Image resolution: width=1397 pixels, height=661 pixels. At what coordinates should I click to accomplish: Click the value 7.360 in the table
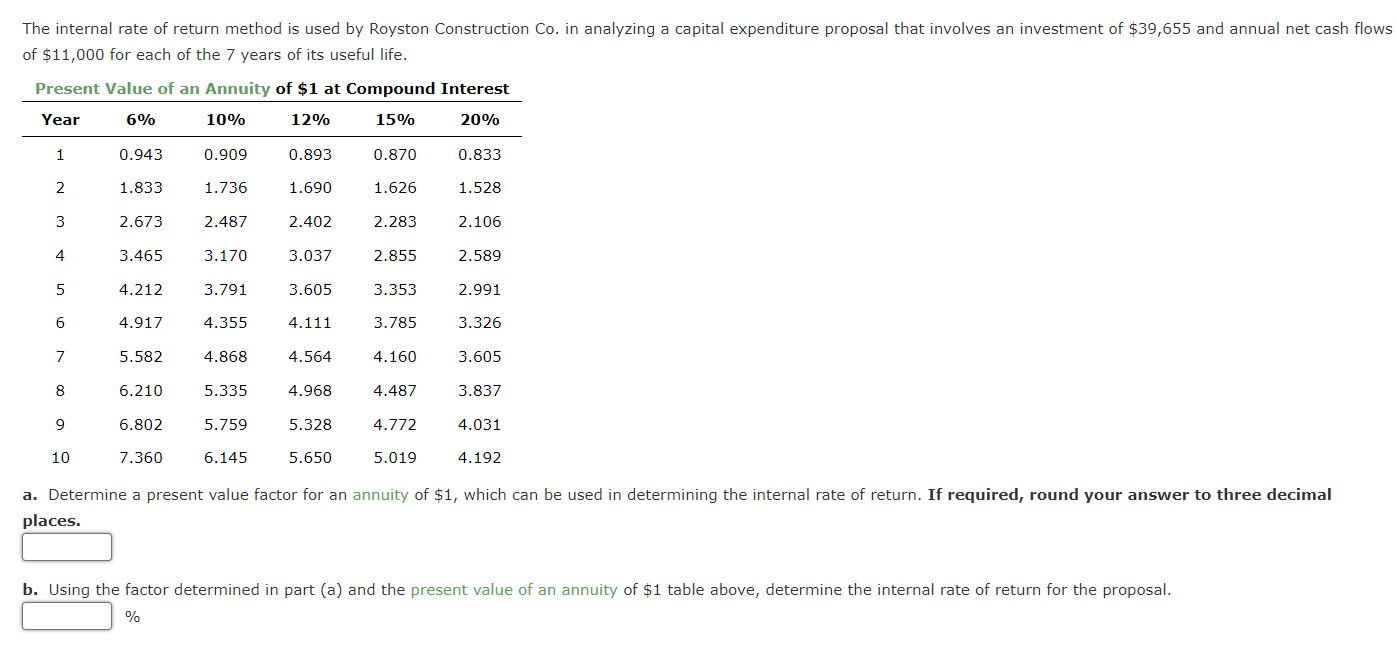pyautogui.click(x=140, y=457)
